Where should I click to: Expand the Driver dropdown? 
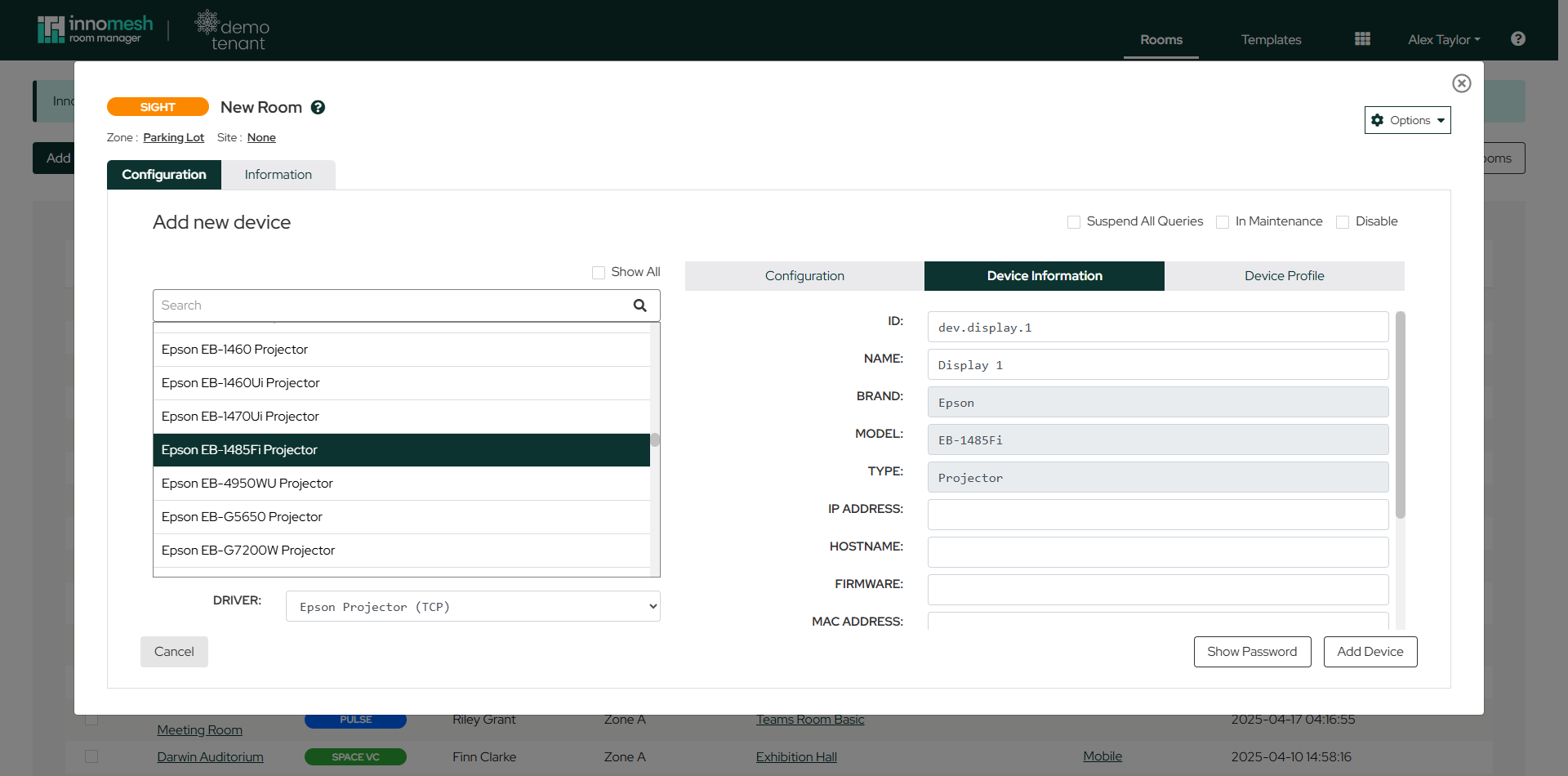pos(473,606)
